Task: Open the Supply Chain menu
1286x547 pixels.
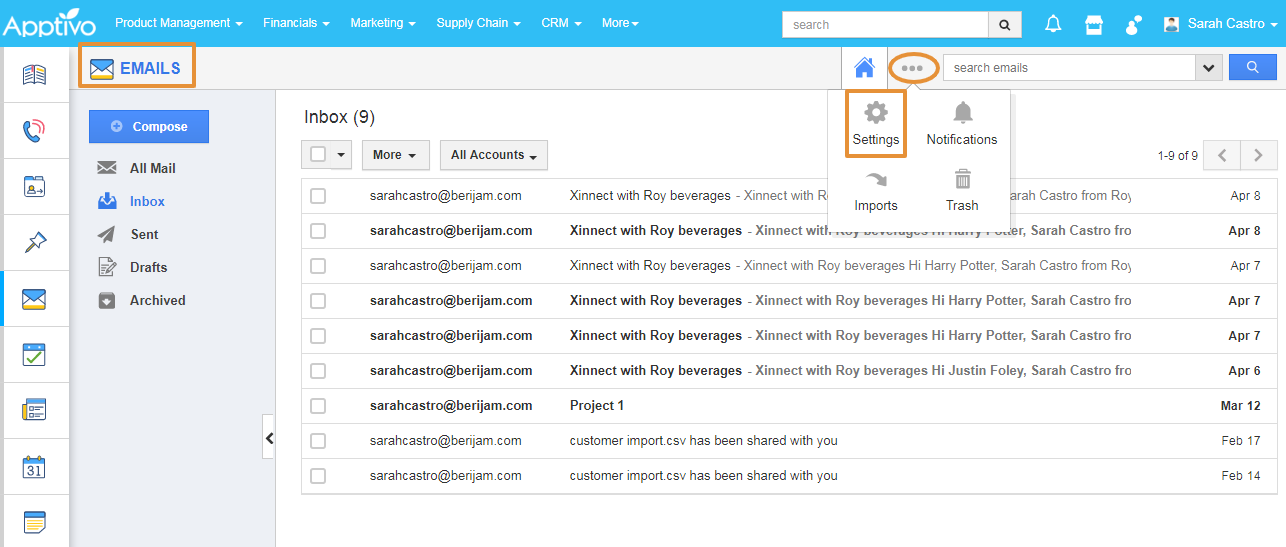Action: pos(478,23)
